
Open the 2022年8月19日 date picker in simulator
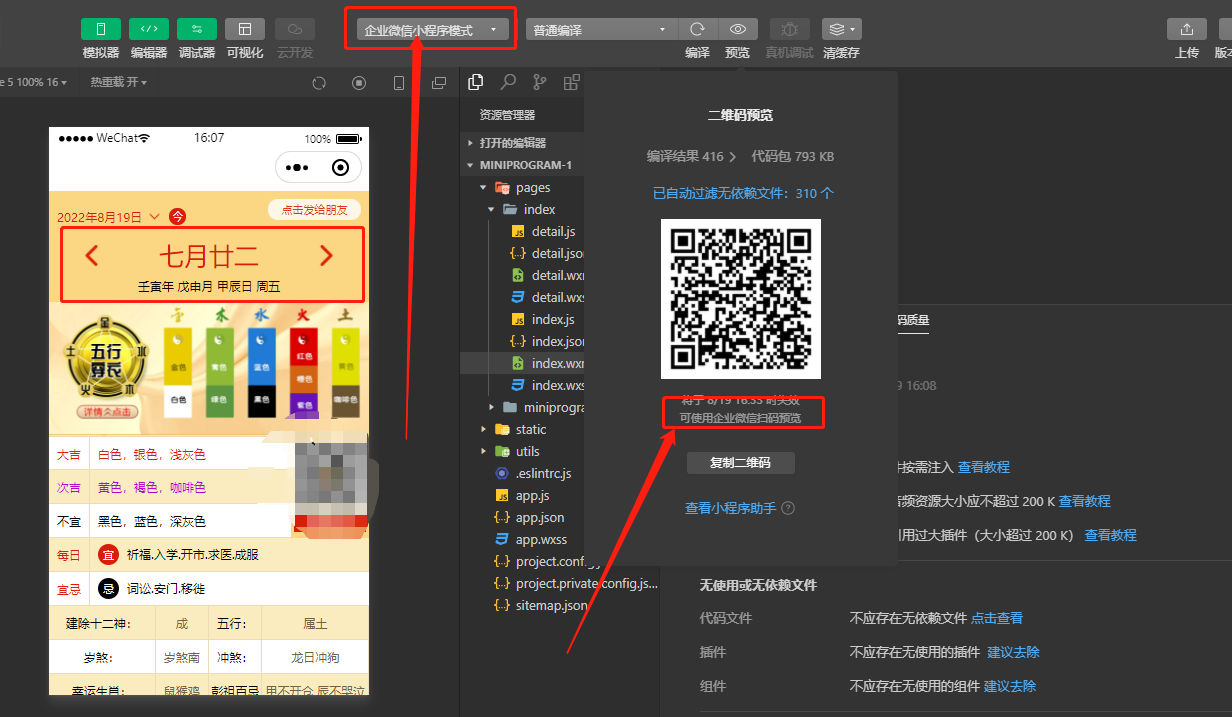[108, 217]
